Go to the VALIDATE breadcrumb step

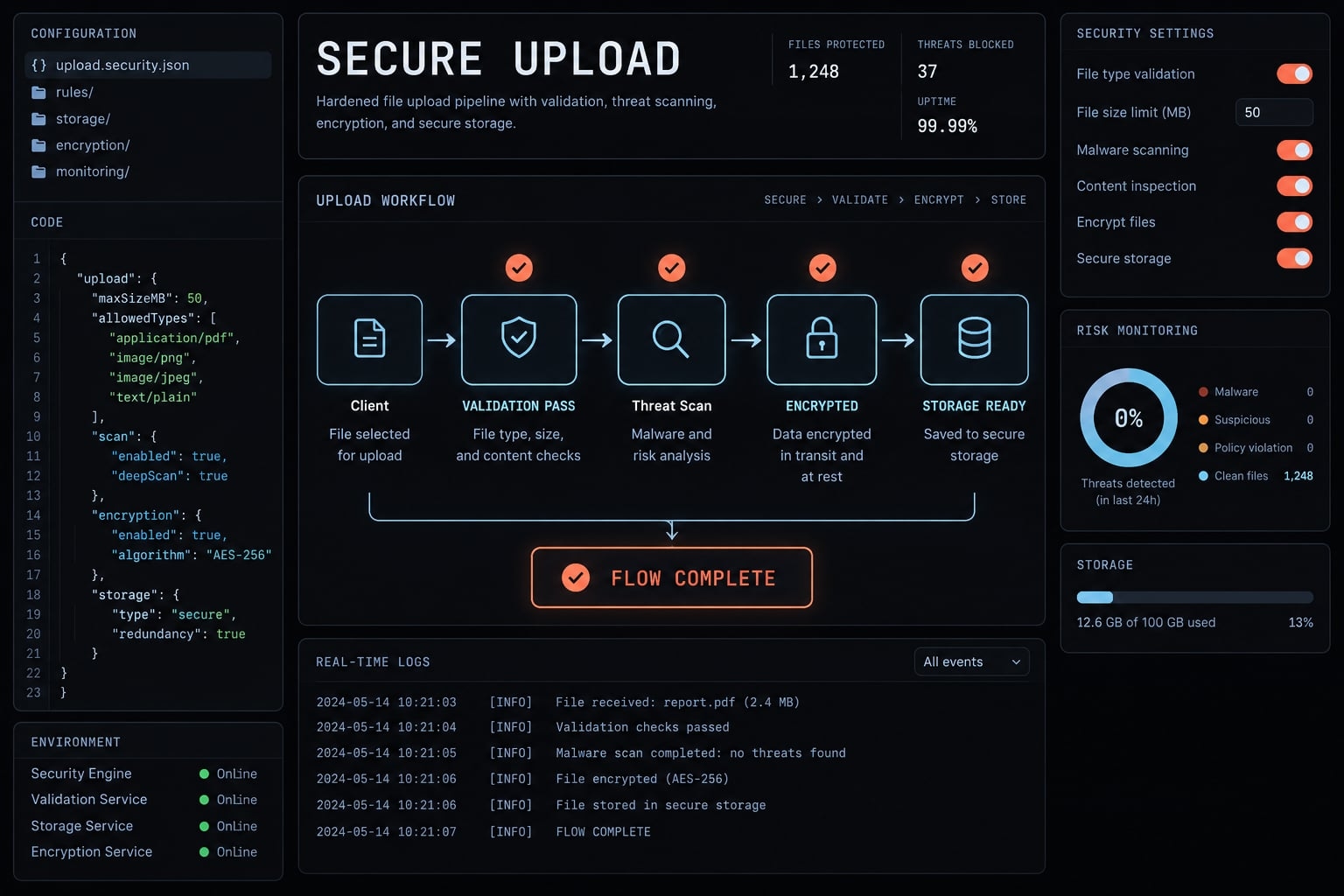[x=859, y=199]
